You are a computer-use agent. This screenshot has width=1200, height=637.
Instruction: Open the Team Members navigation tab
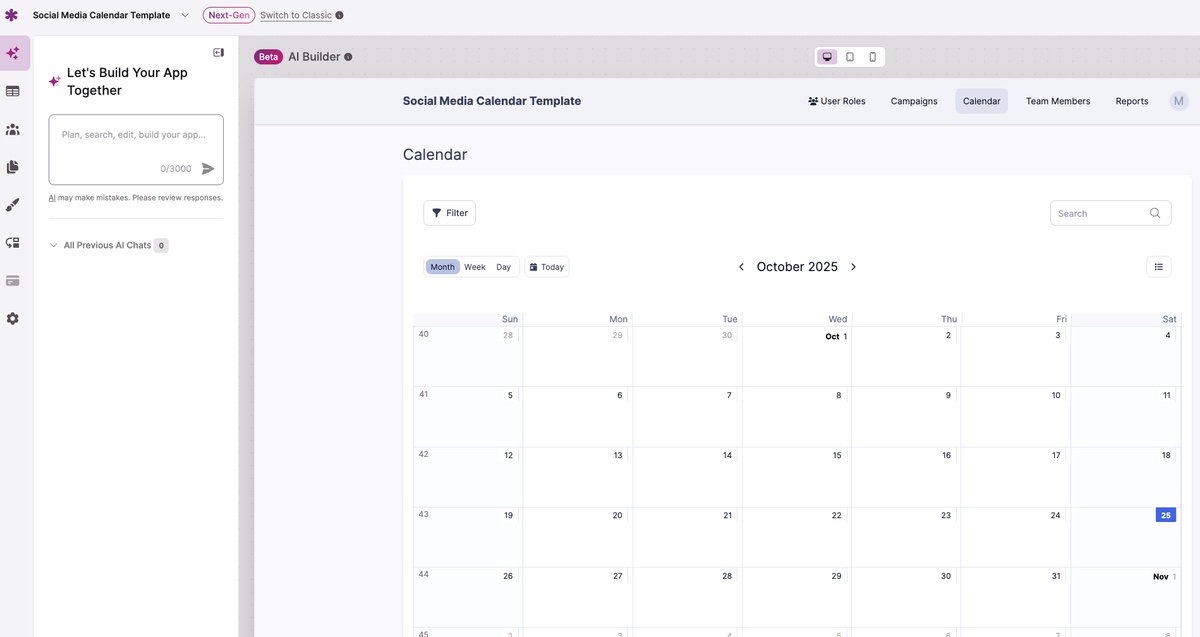[x=1057, y=101]
